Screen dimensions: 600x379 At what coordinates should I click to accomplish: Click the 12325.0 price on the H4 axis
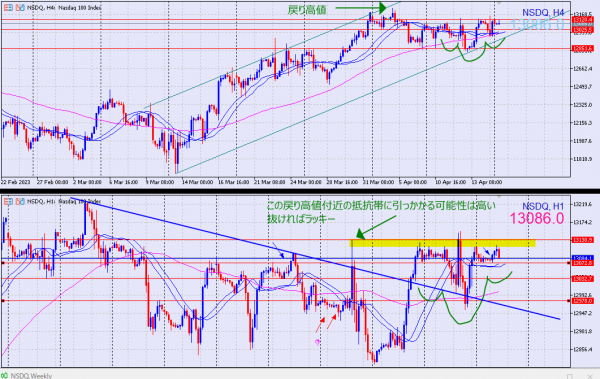(582, 105)
